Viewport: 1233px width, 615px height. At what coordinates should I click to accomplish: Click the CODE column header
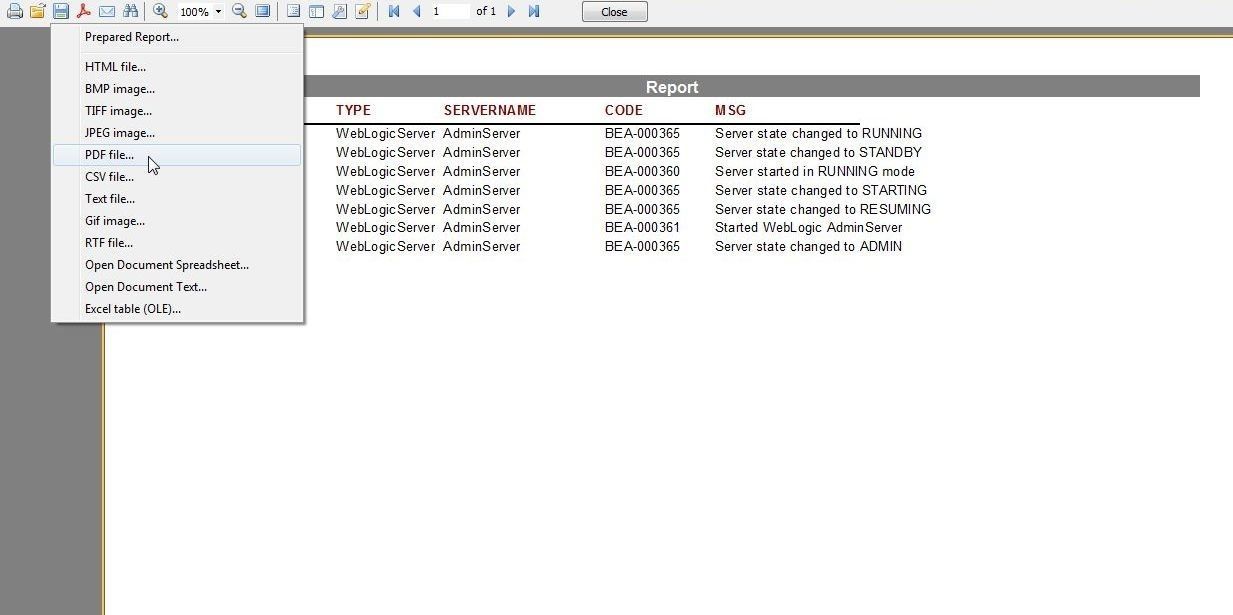coord(624,110)
